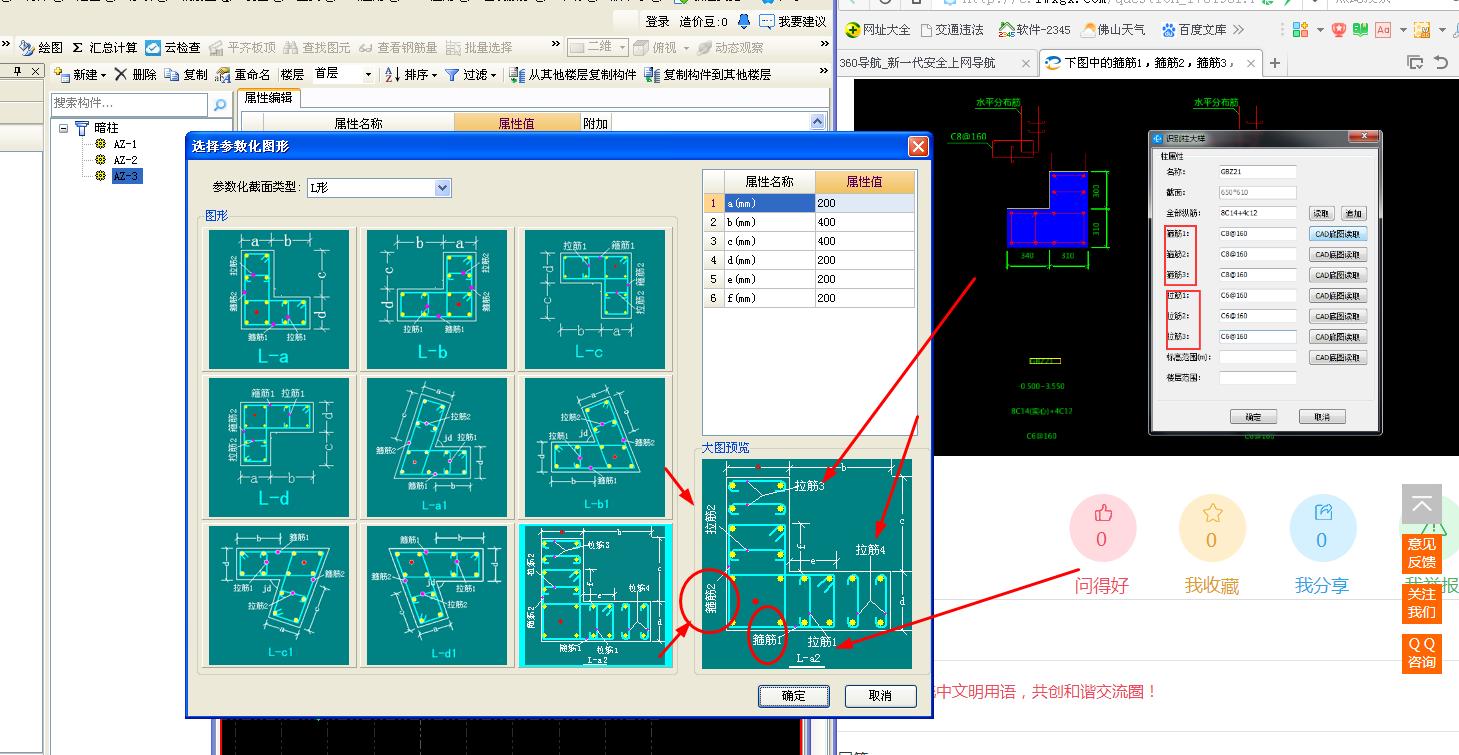Select AZ-1 in the component tree
This screenshot has height=755, width=1459.
(124, 144)
